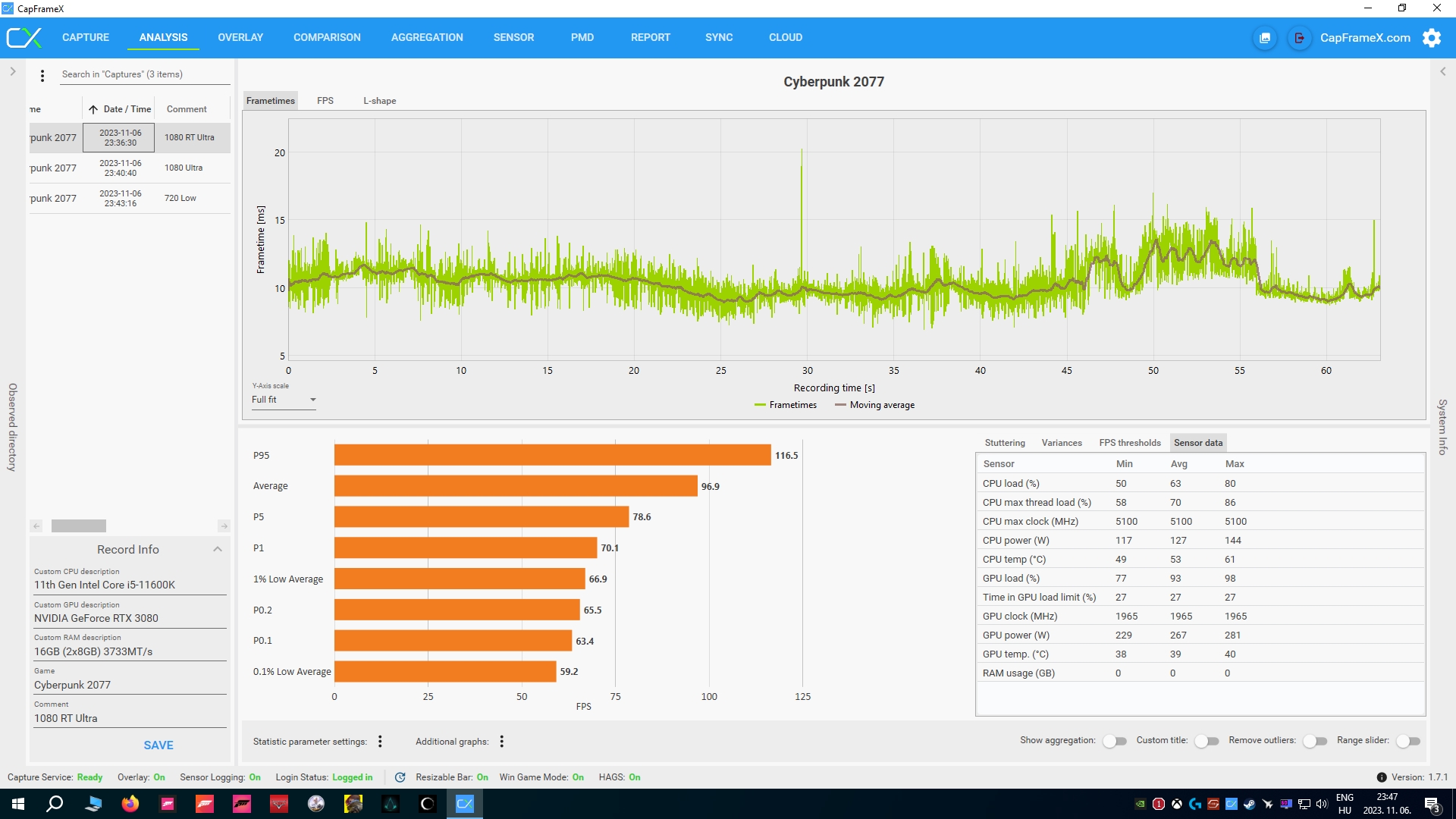Viewport: 1456px width, 819px height.
Task: Open the SYNC tab
Action: 719,37
